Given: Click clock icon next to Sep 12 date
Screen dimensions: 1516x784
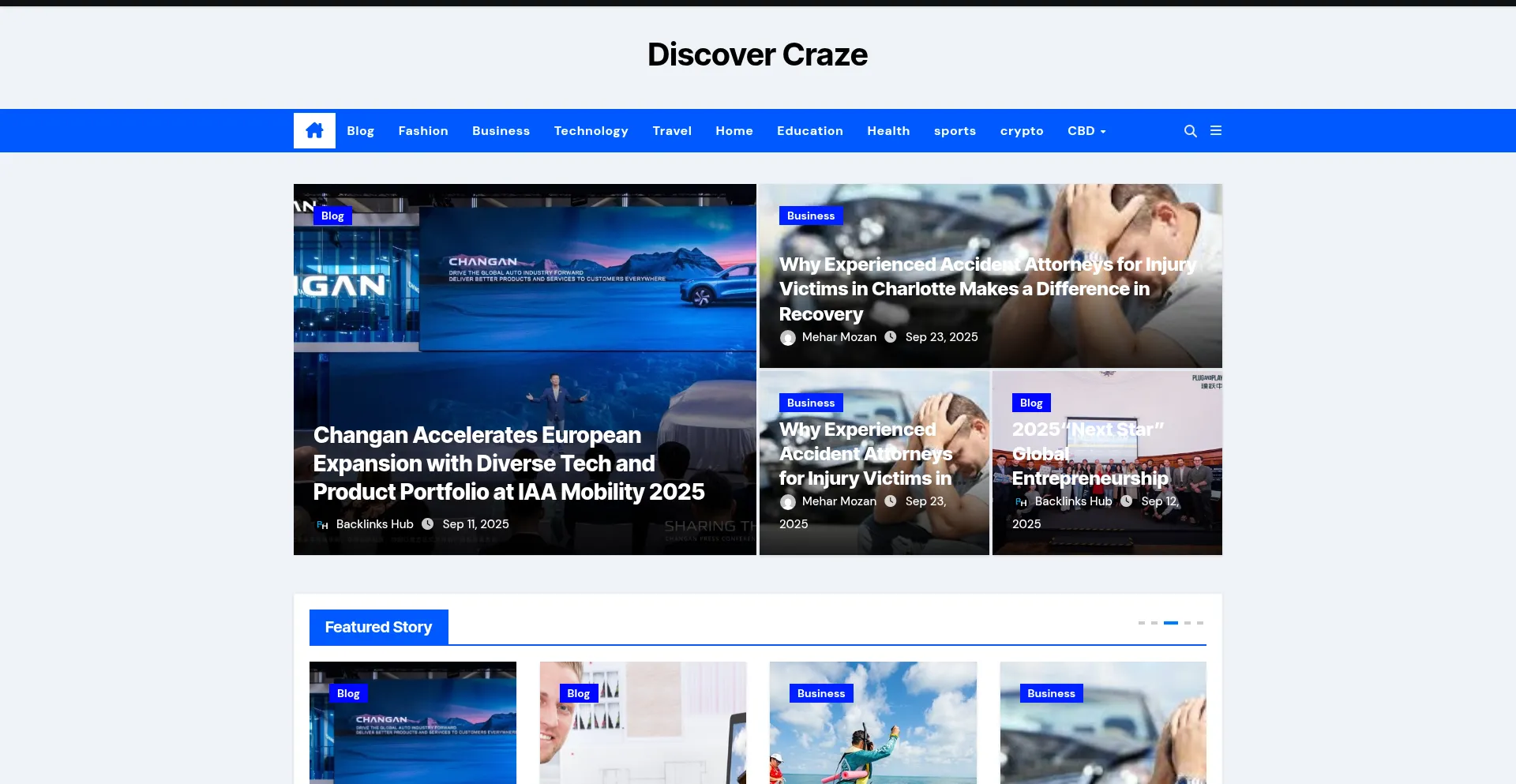Looking at the screenshot, I should click(1127, 501).
